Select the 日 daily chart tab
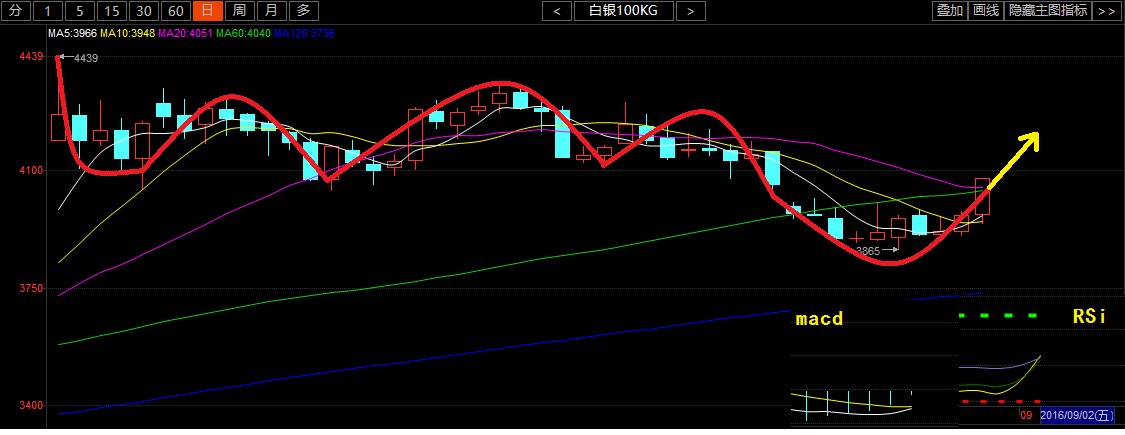 (x=208, y=11)
